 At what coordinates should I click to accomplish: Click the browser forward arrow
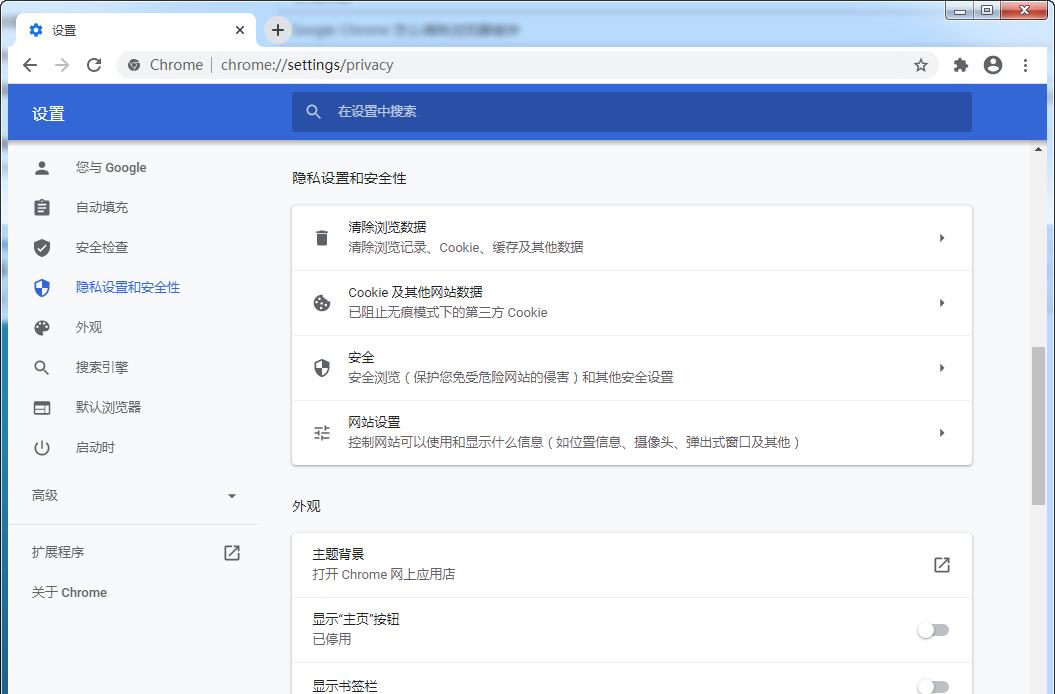click(x=62, y=65)
